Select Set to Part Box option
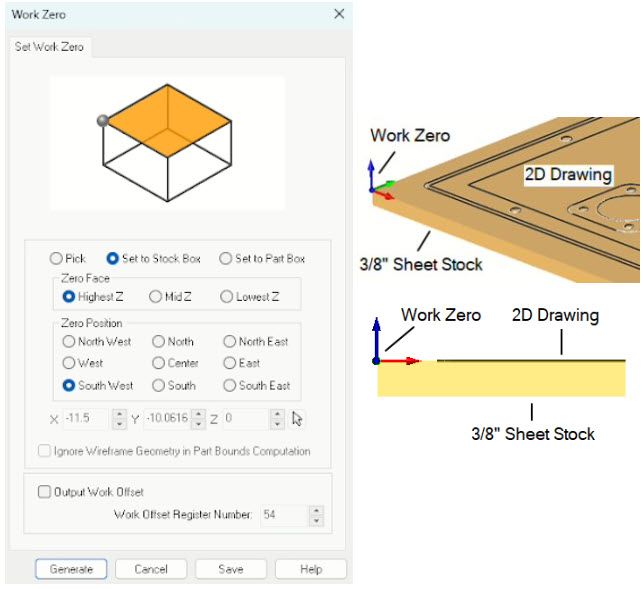644x589 pixels. click(226, 258)
